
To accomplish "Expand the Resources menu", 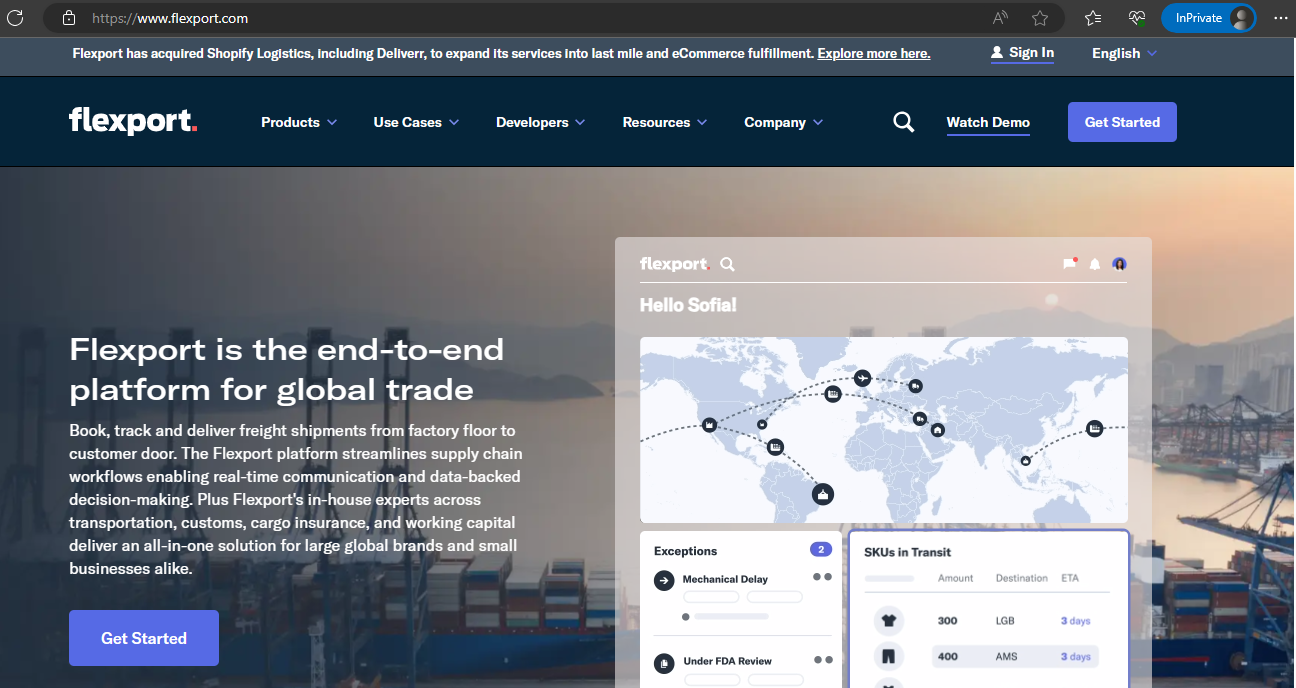I will coord(665,122).
